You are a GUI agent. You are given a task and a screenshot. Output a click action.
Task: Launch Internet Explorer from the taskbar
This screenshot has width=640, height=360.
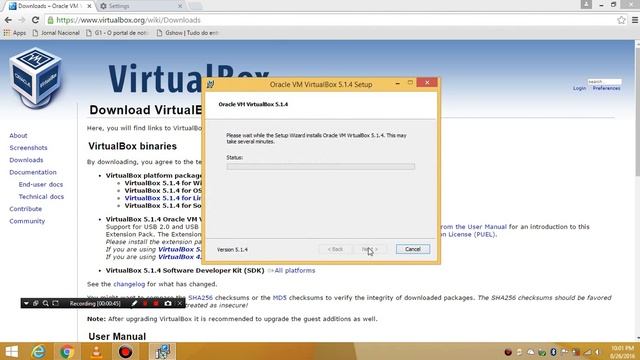coord(39,352)
